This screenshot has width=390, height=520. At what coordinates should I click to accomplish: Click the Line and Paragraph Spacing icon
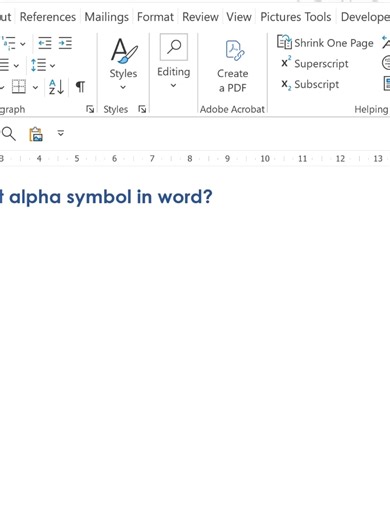coord(38,65)
